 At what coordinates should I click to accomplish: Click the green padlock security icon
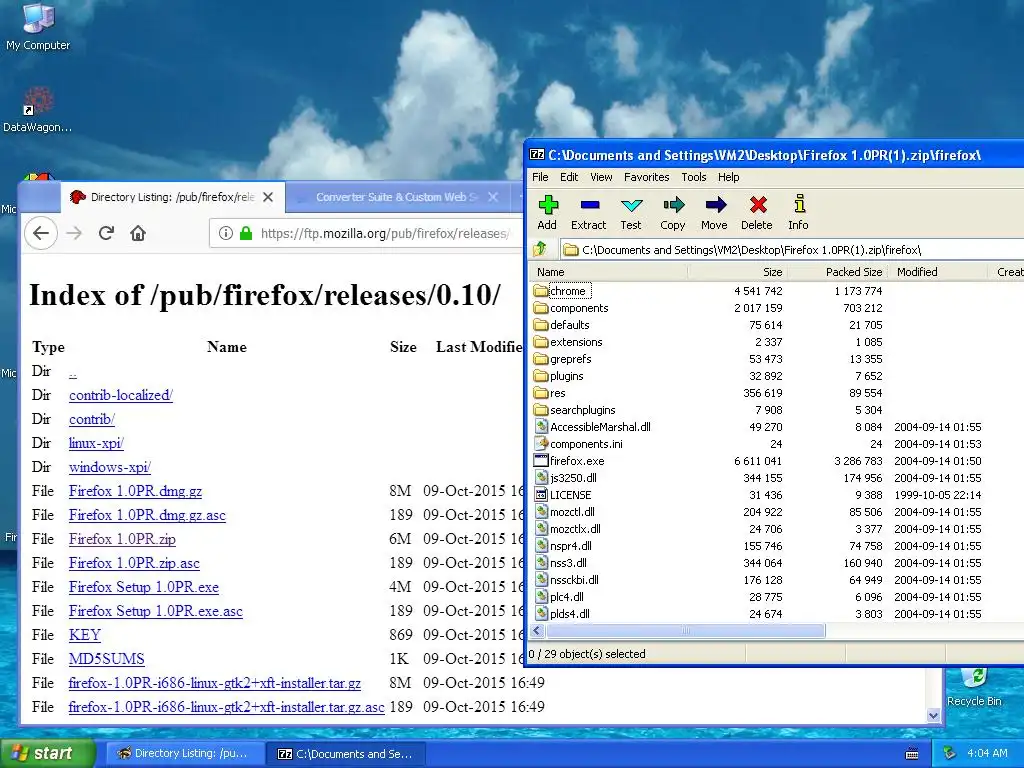point(246,233)
